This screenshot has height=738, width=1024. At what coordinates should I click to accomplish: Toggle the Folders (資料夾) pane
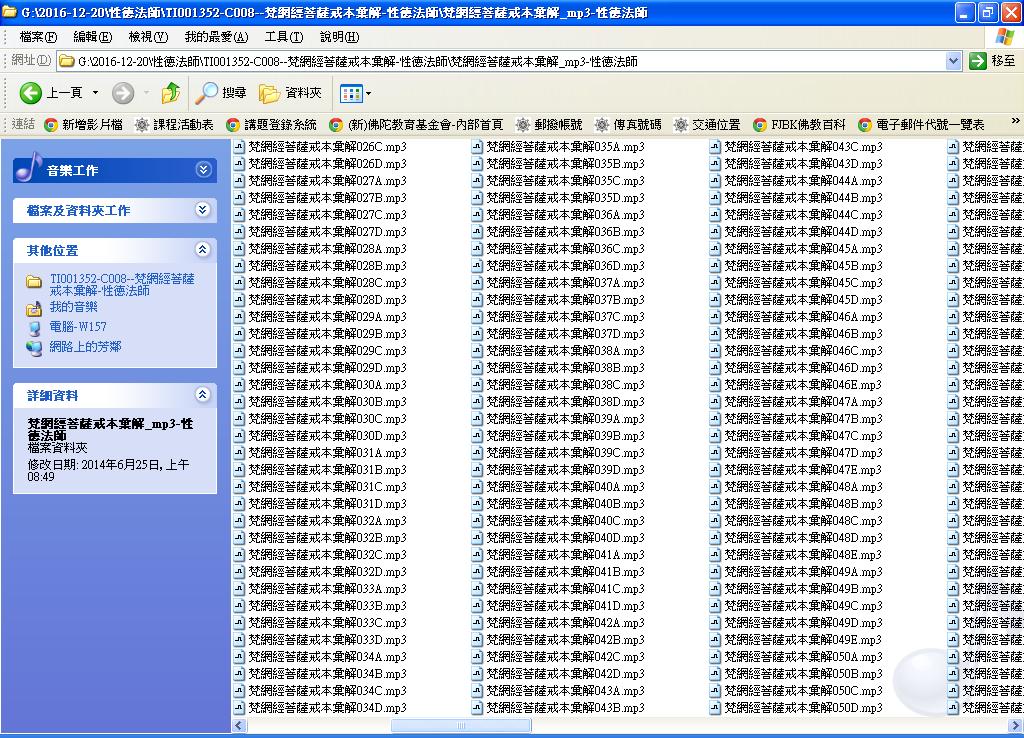(291, 93)
